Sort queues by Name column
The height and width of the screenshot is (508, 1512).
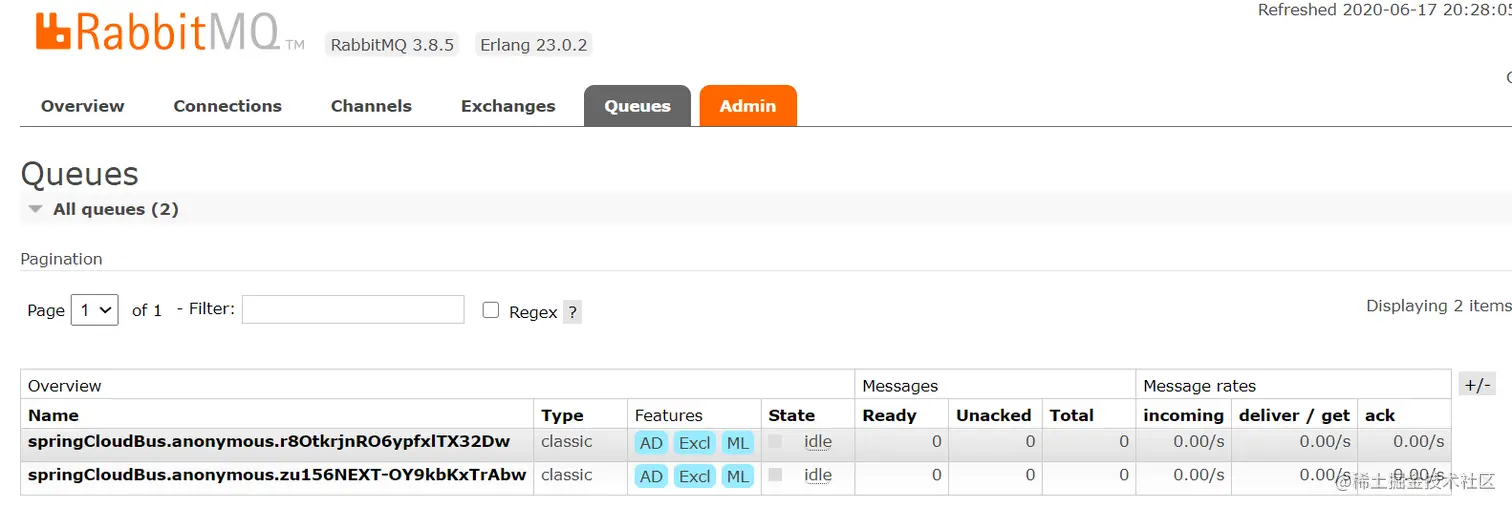[53, 415]
